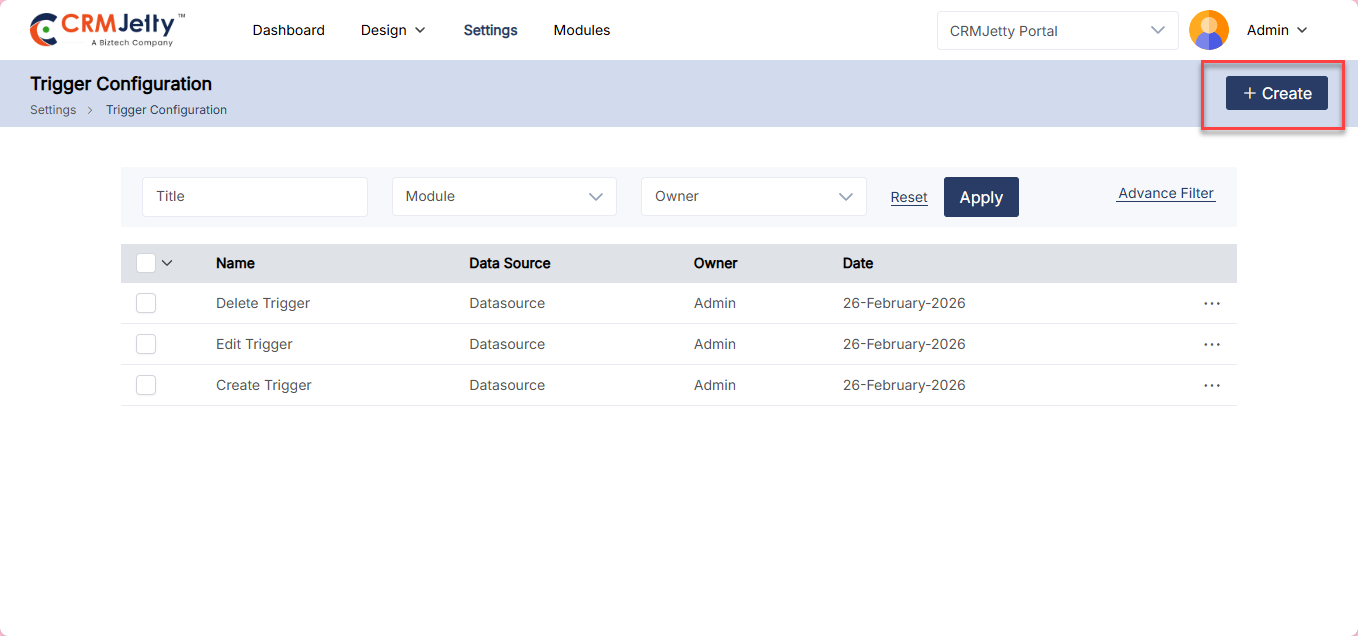Toggle the select-all checkbox in table header
Viewport: 1358px width, 636px height.
click(x=146, y=263)
